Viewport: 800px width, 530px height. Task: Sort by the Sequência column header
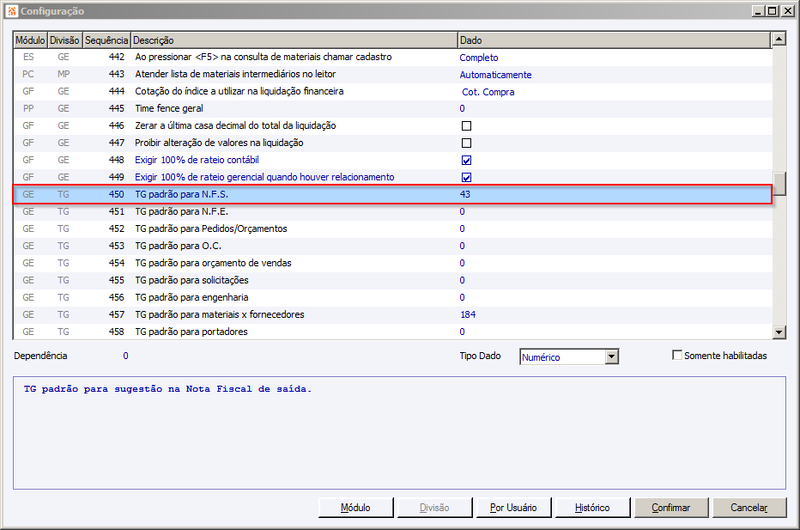[x=106, y=40]
